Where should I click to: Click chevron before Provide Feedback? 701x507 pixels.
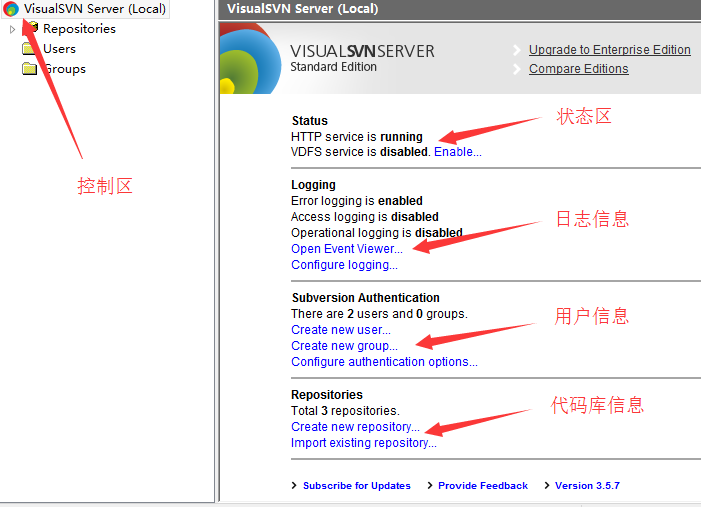[430, 486]
